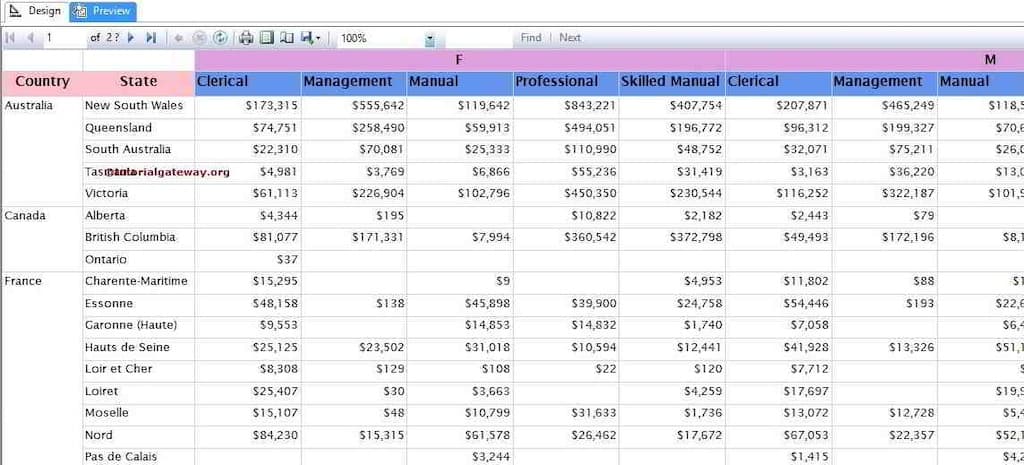This screenshot has height=465, width=1024.
Task: Click the $84,230 value cell
Action: [248, 435]
